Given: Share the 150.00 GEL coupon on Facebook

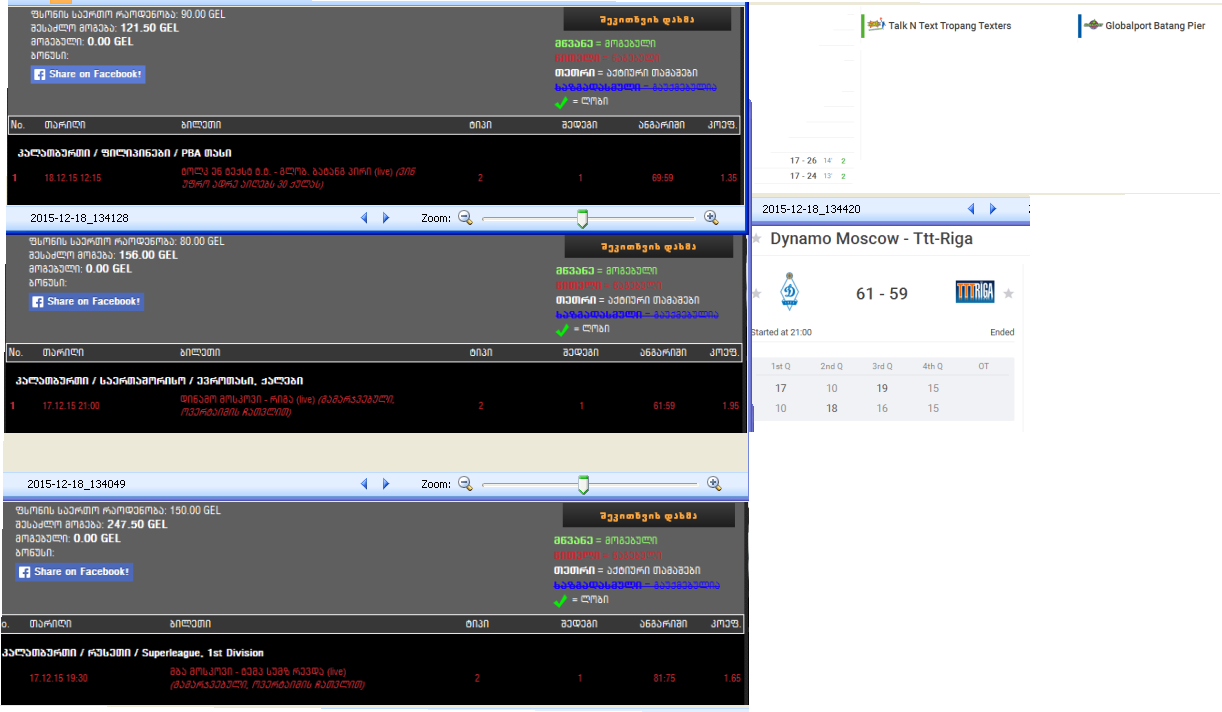Looking at the screenshot, I should (x=75, y=572).
